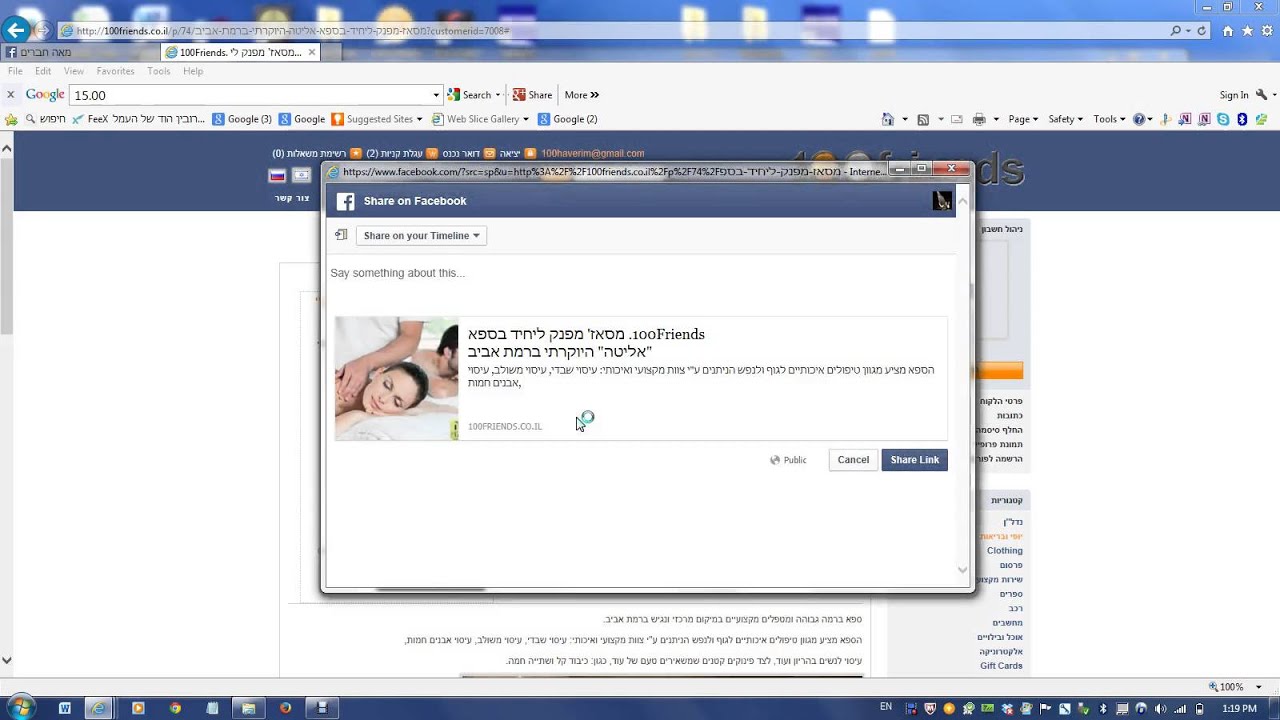Image resolution: width=1280 pixels, height=720 pixels.
Task: Open the Google search box dropdown arrow
Action: click(436, 95)
